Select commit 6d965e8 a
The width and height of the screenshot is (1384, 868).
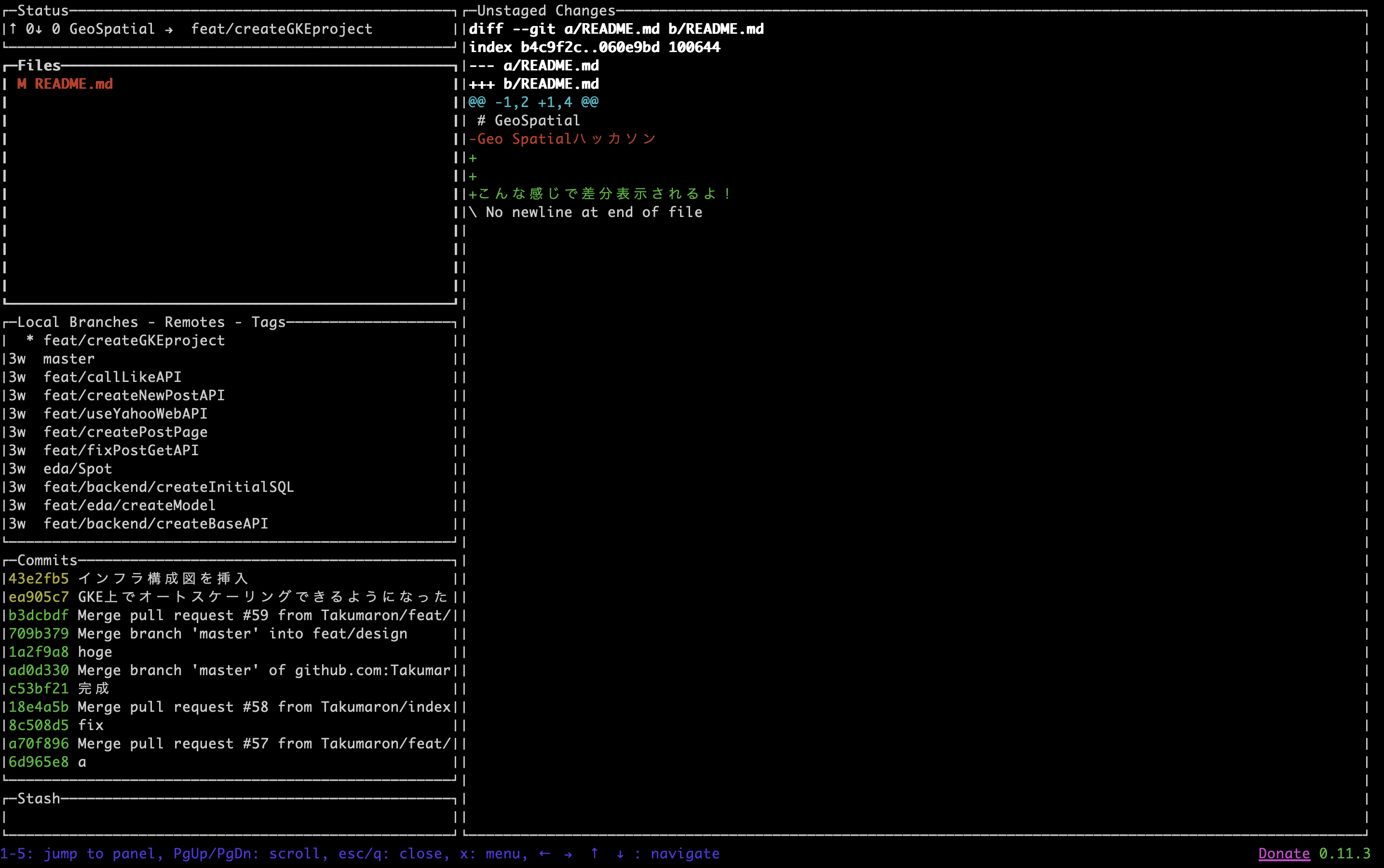tap(230, 762)
